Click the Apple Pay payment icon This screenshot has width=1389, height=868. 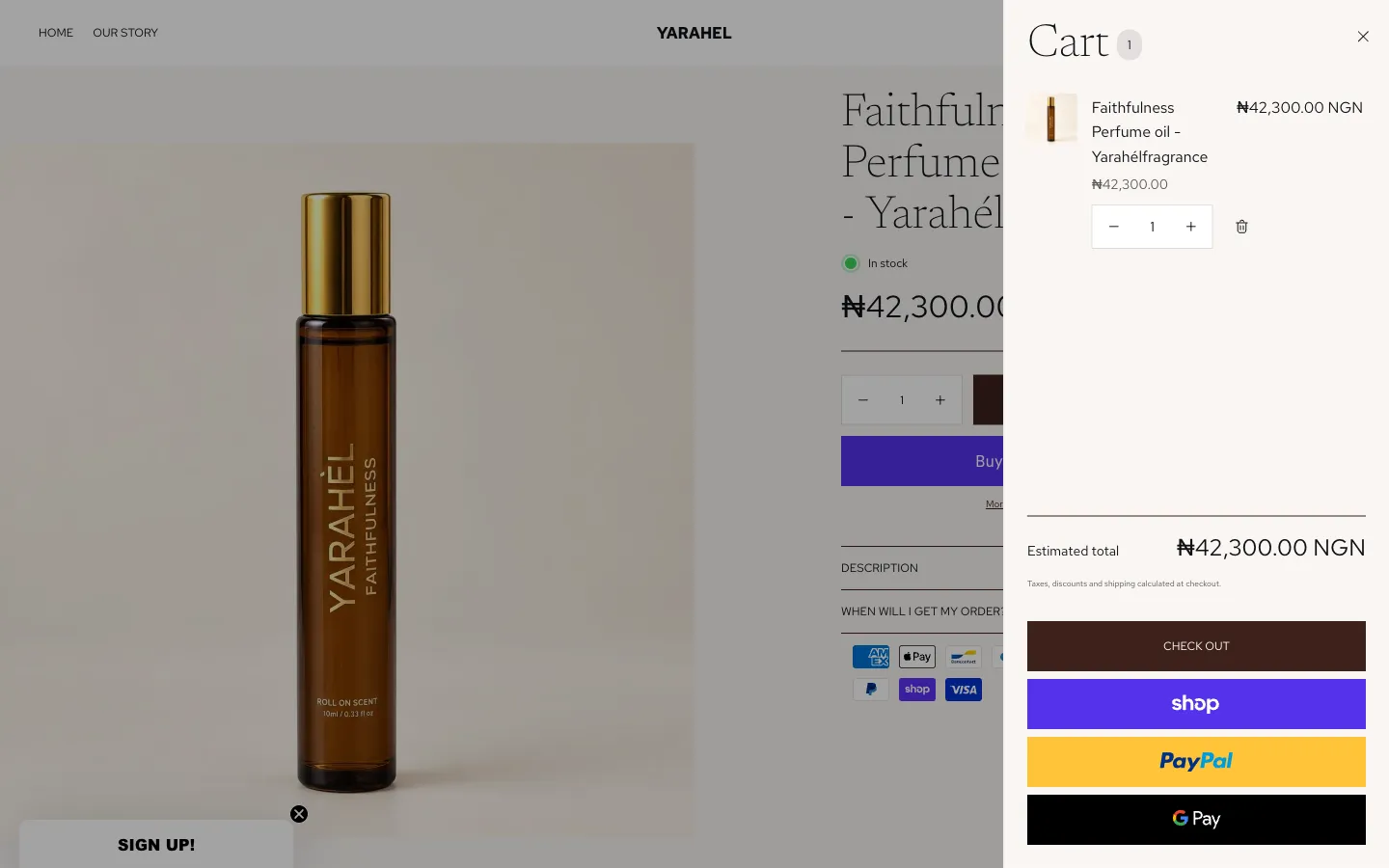click(x=917, y=657)
